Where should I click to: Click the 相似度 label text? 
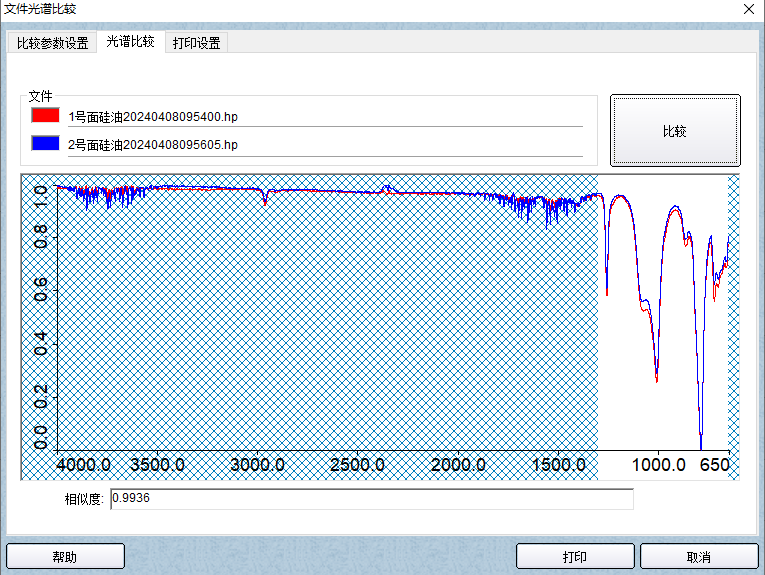pos(84,498)
